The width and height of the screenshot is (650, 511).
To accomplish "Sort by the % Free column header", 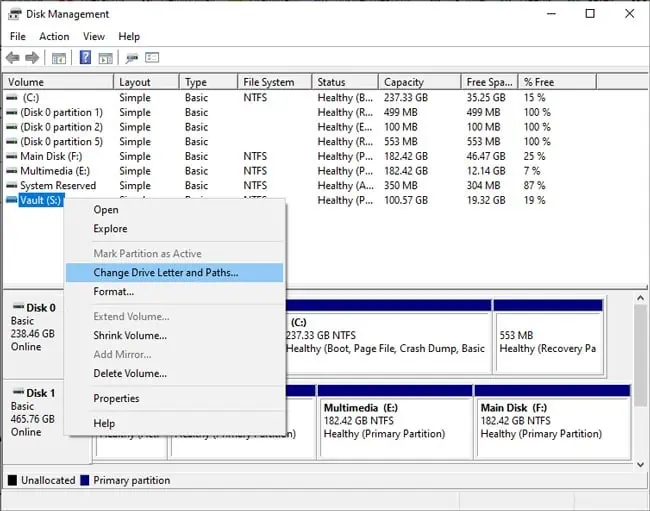I will point(558,82).
